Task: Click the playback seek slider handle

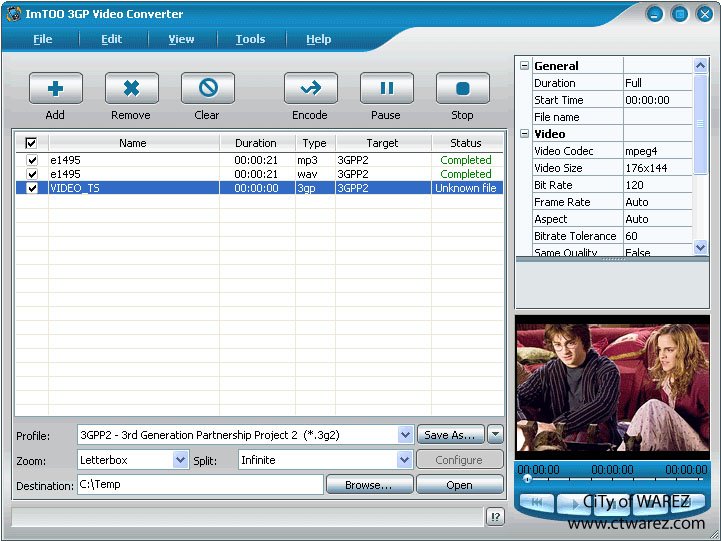Action: coord(527,479)
